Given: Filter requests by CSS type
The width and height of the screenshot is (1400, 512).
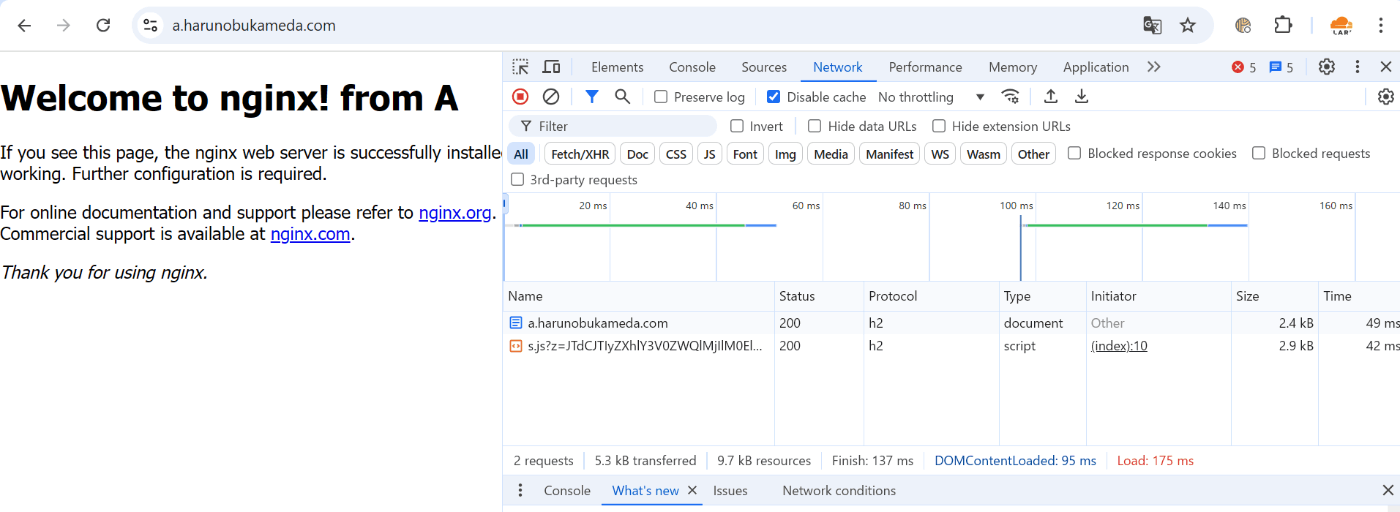Looking at the screenshot, I should [x=676, y=154].
